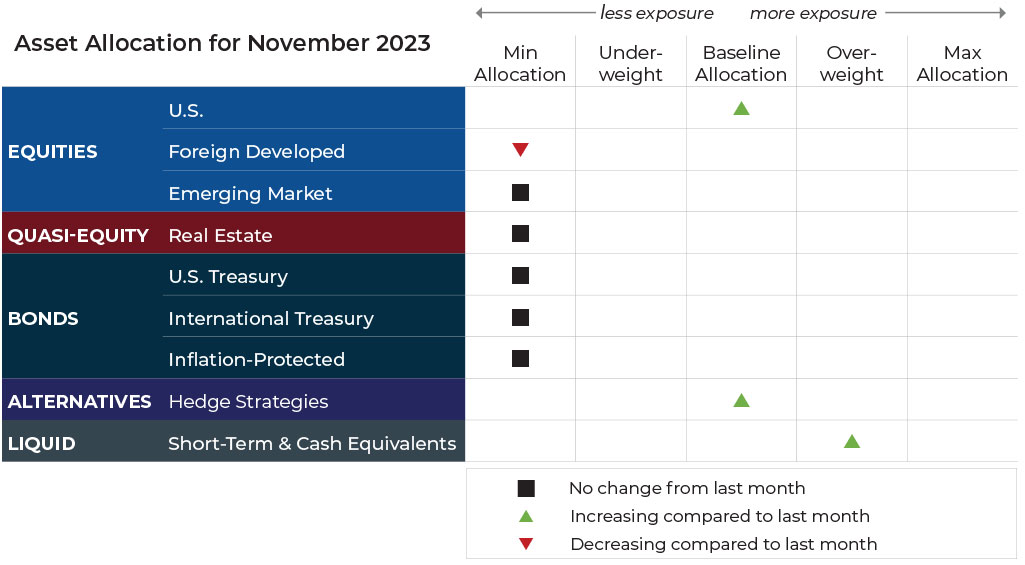Click the 'Foreign Developed' row label
The image size is (1025, 565).
(256, 152)
